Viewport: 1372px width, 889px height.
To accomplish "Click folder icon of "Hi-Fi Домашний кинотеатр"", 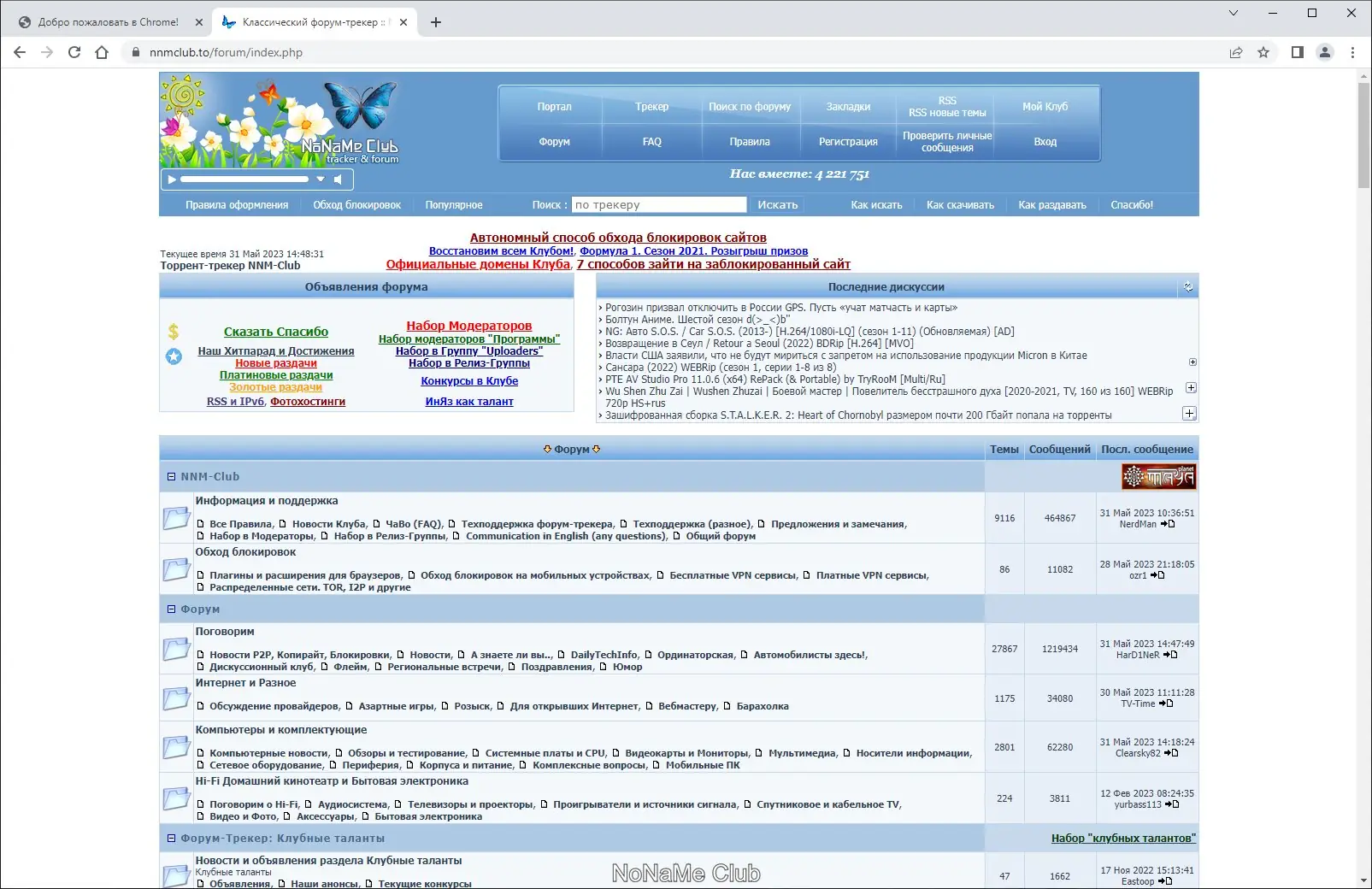I will (177, 798).
